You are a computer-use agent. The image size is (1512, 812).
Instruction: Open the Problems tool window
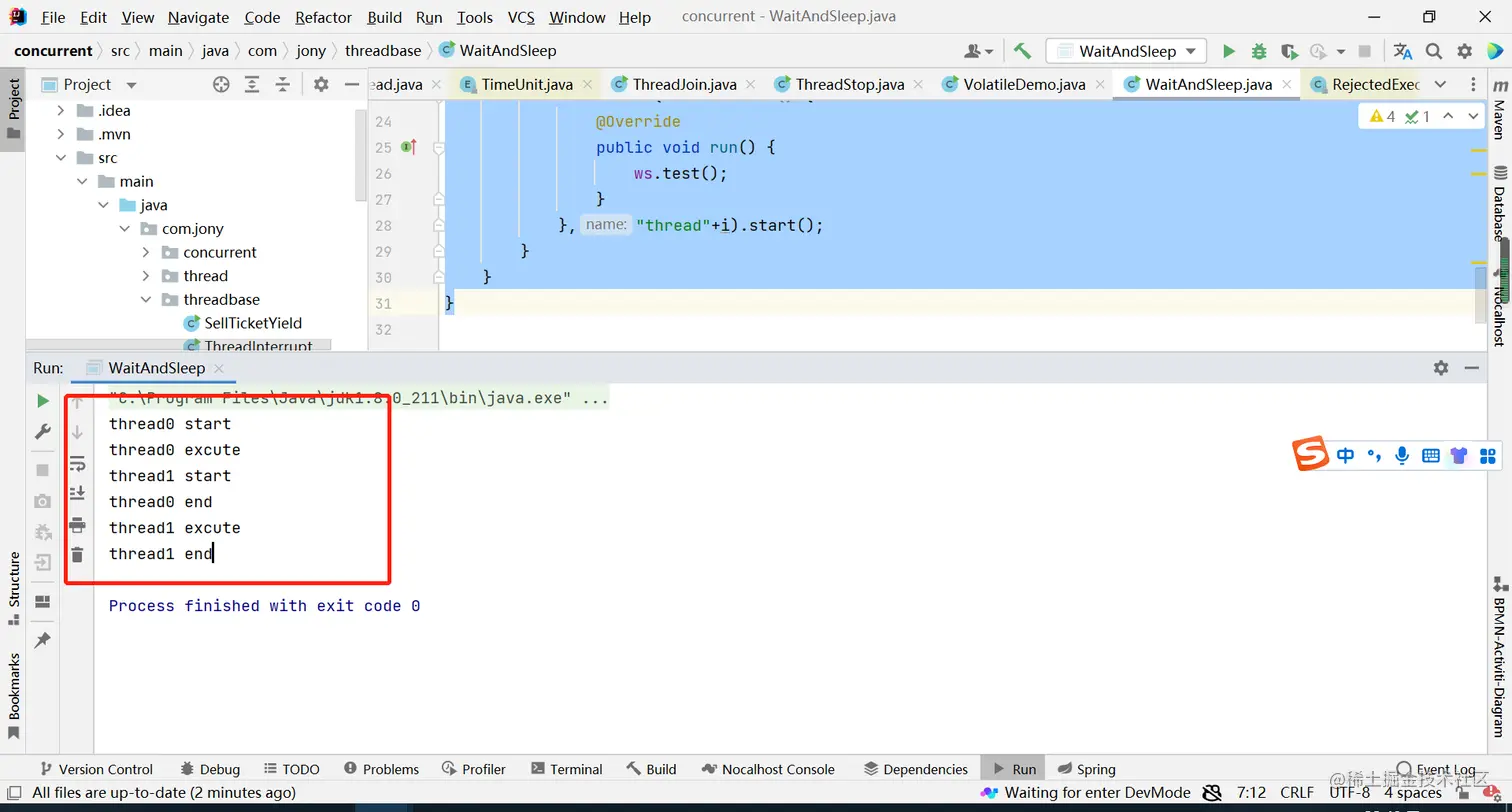pos(381,769)
